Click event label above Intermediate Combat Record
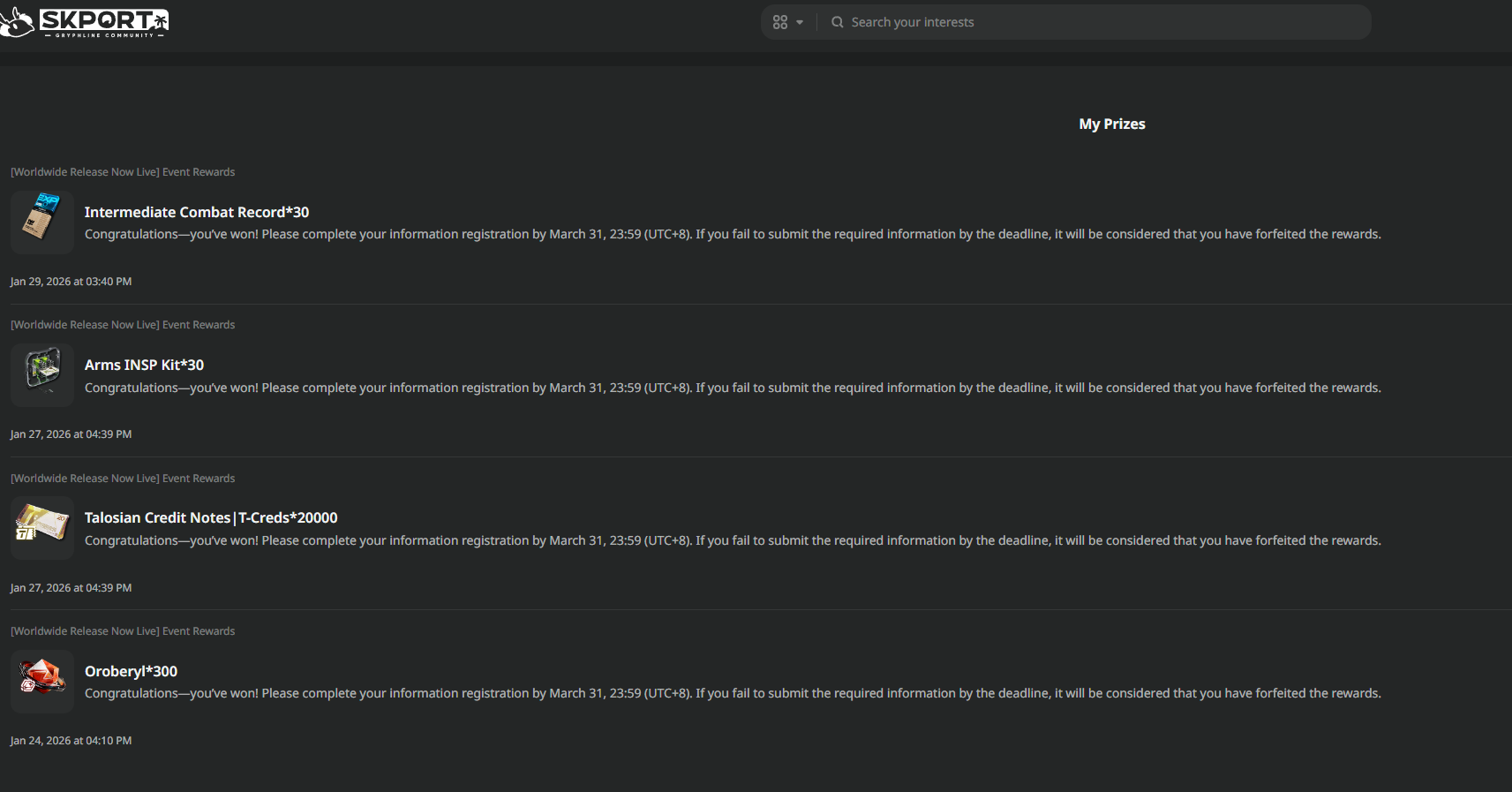 point(123,172)
